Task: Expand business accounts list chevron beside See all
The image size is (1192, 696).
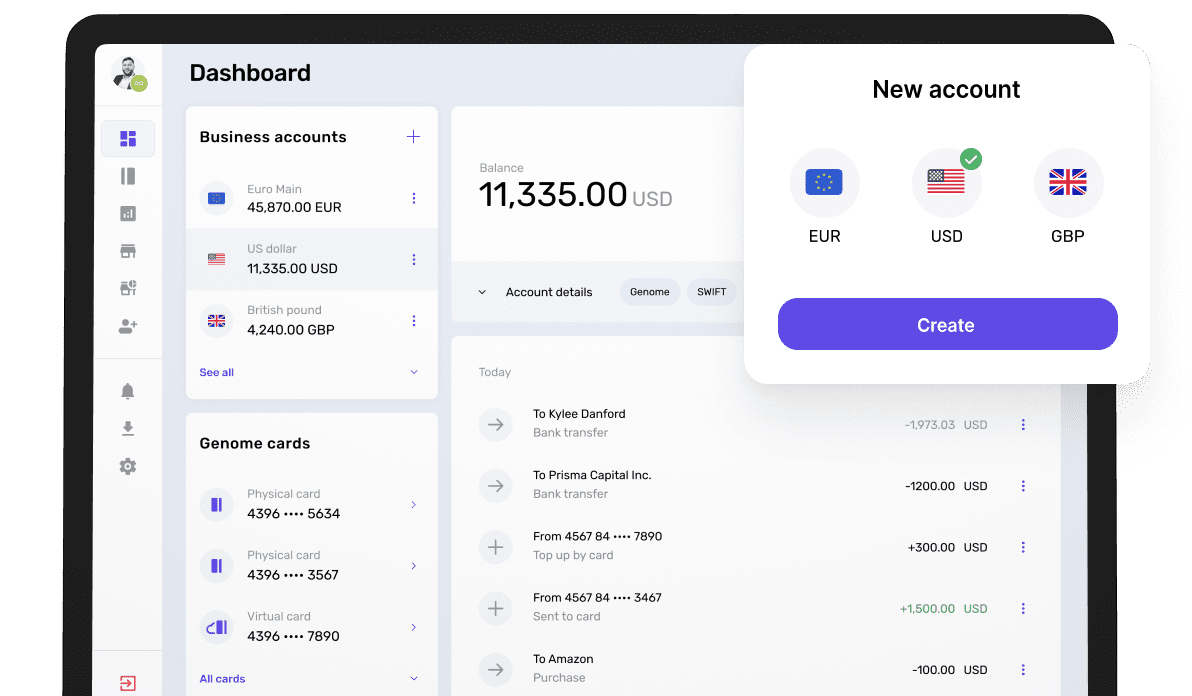Action: 414,372
